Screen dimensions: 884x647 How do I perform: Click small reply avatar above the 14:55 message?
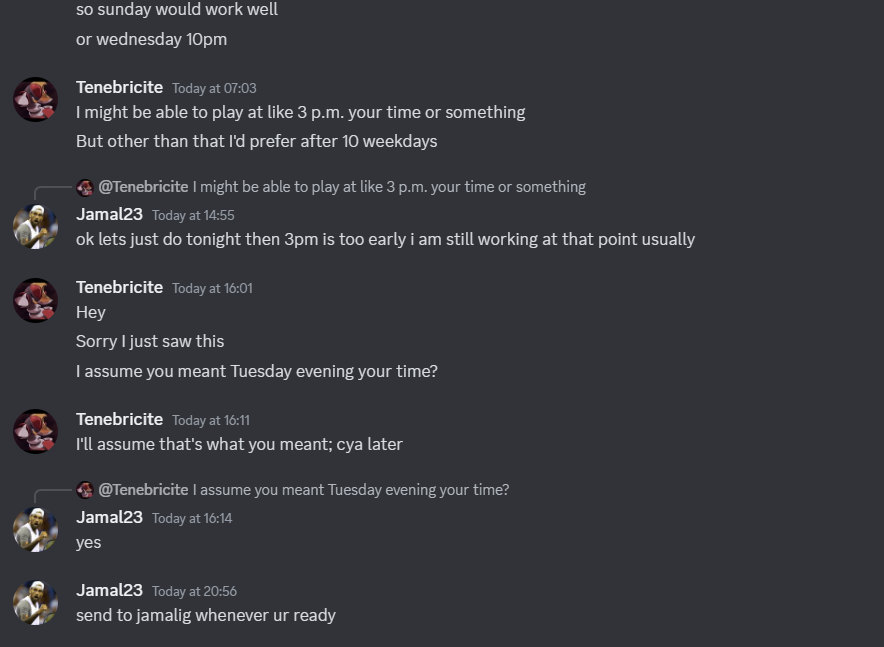point(85,187)
